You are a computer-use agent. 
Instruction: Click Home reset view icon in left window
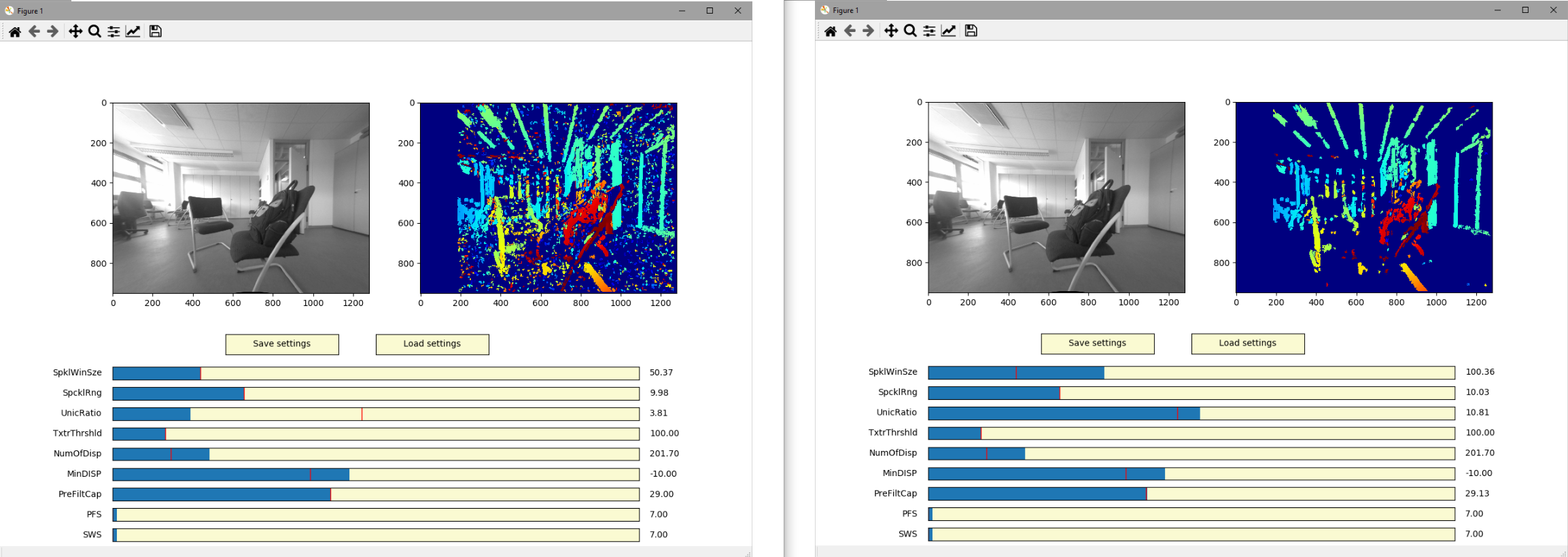[14, 31]
